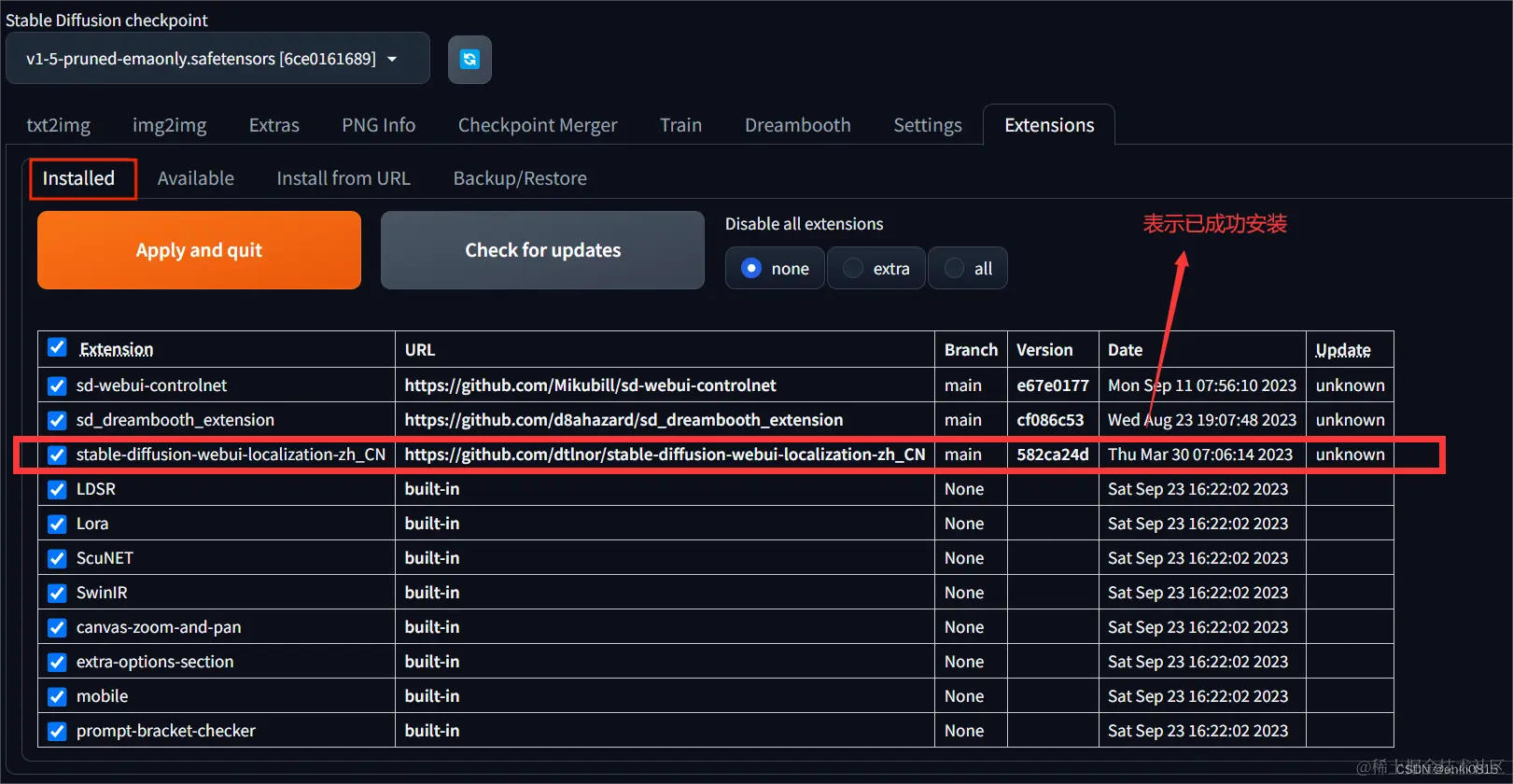Uncheck the sd_dreambooth_extension checkbox

(x=57, y=420)
